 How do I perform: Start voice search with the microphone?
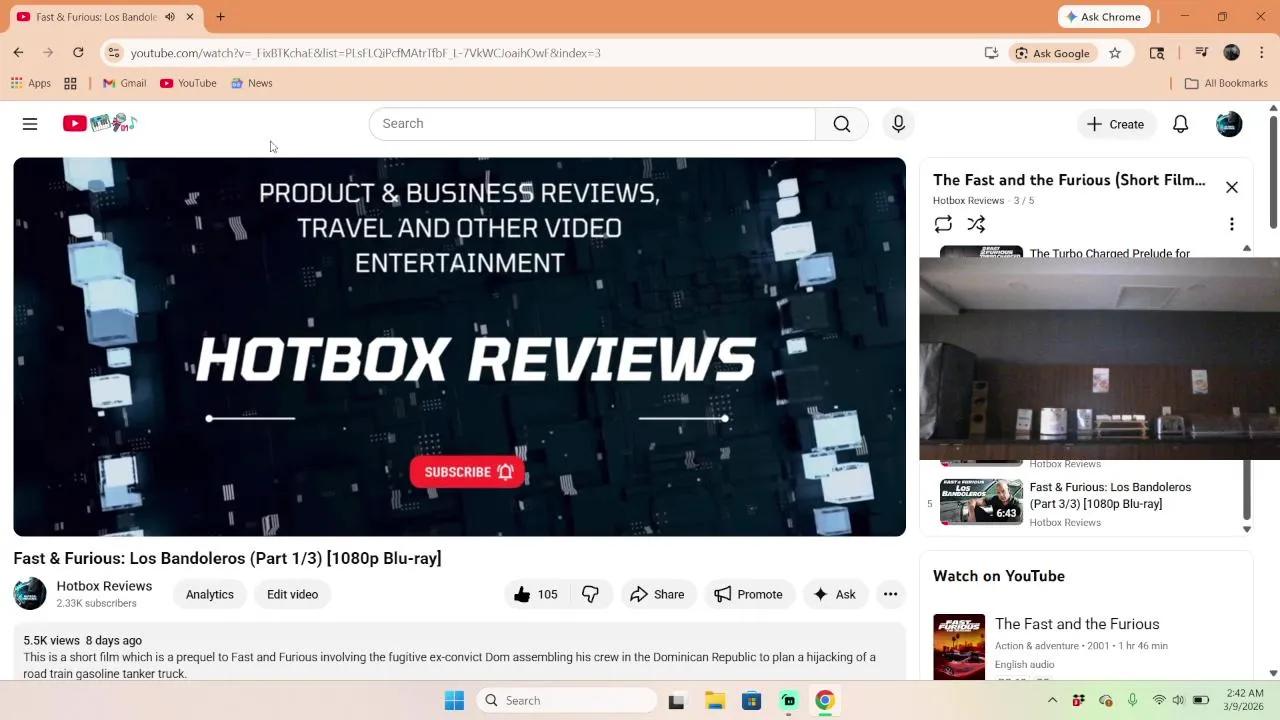coord(898,124)
